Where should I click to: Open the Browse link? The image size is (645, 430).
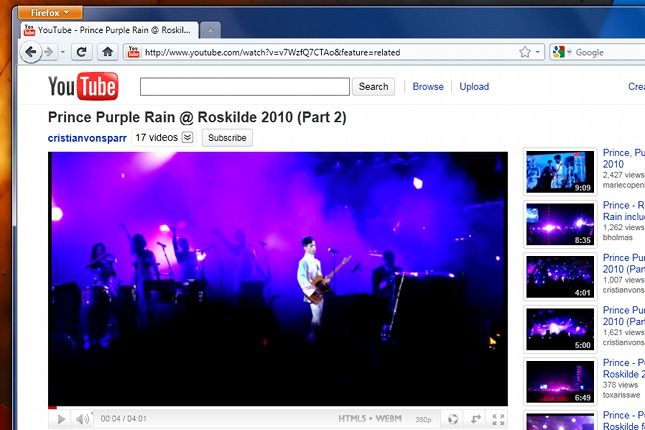[428, 86]
